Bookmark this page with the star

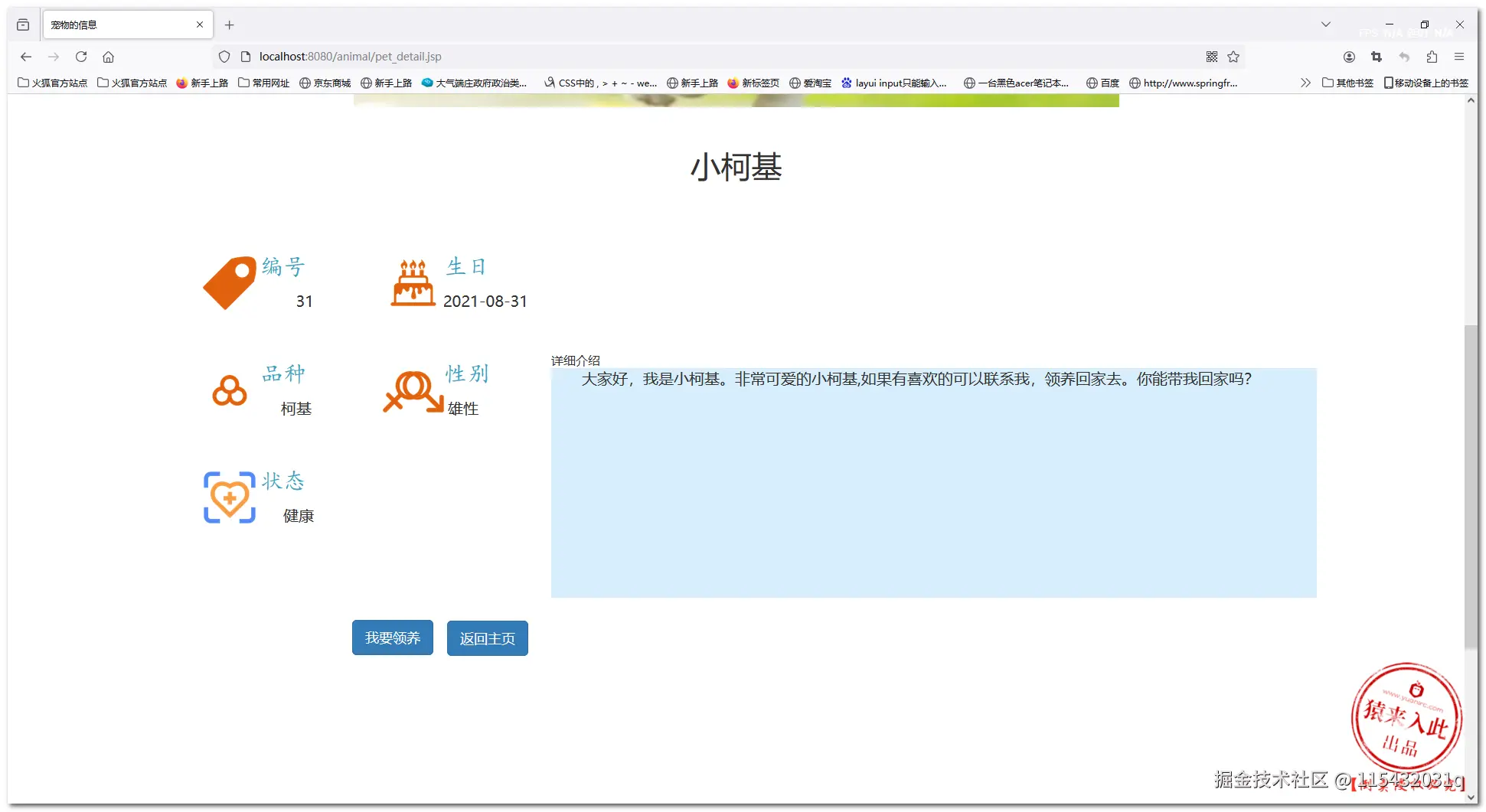(1233, 57)
